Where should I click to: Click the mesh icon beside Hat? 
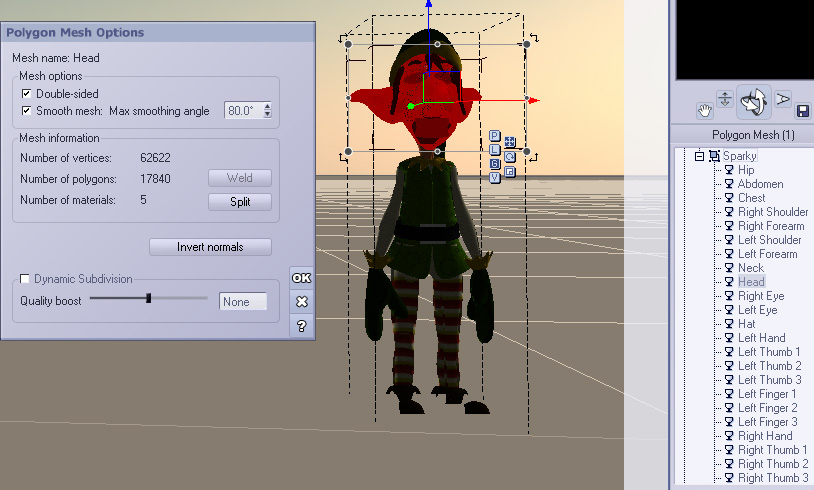729,324
